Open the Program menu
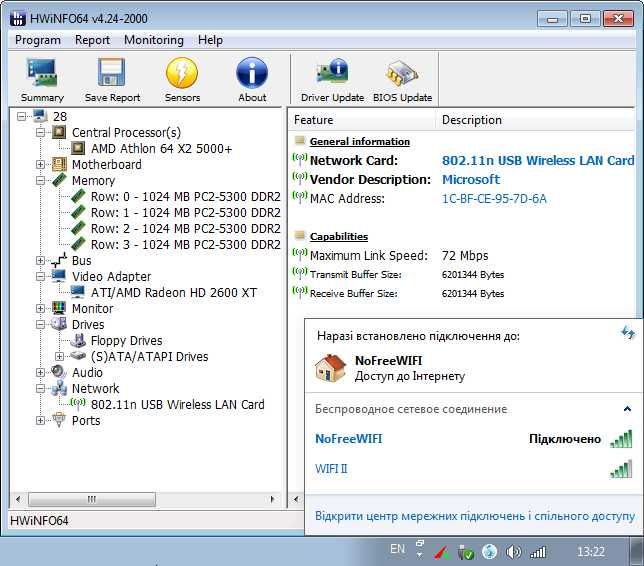Viewport: 644px width, 566px height. [38, 40]
